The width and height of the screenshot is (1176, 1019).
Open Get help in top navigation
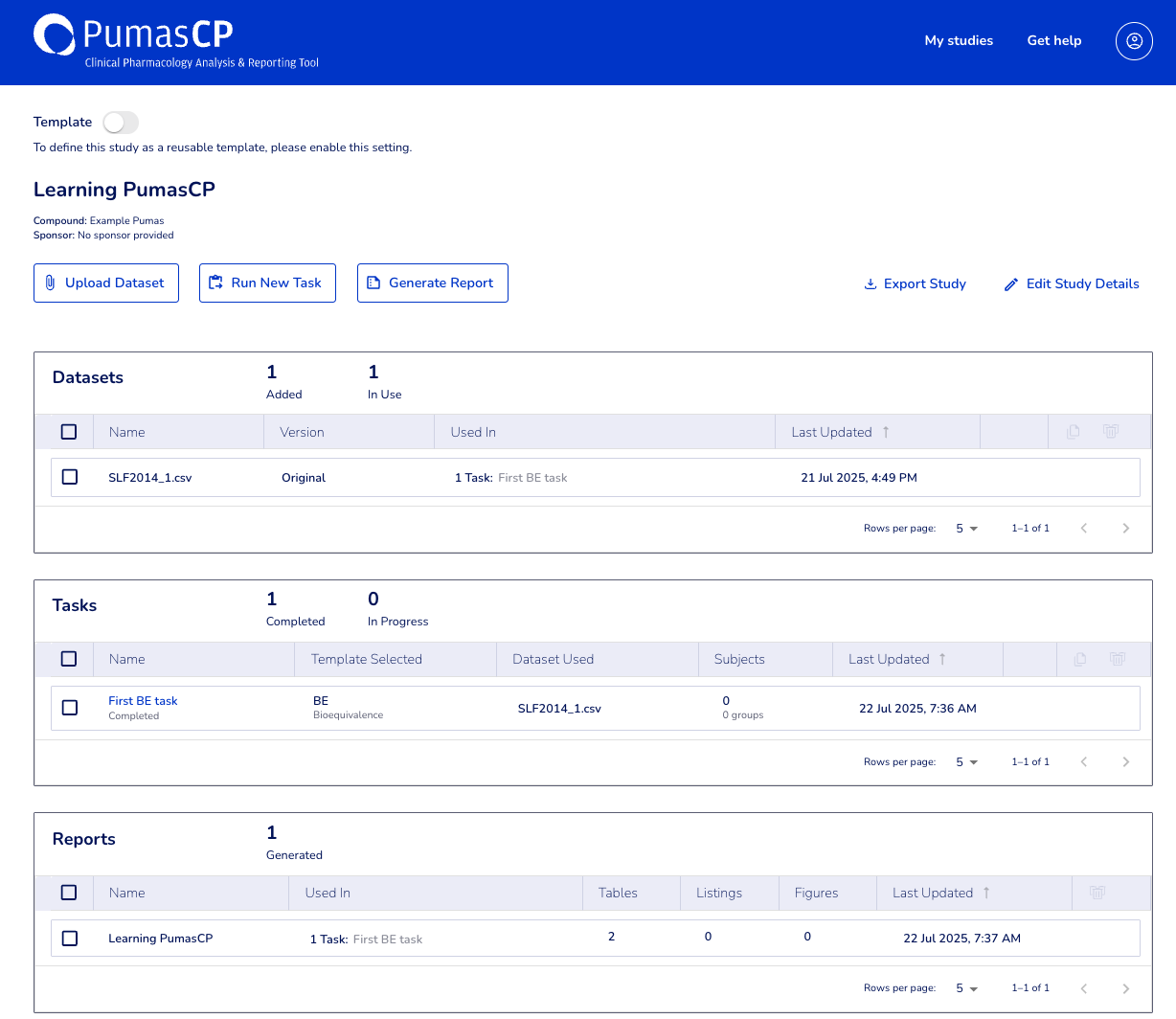(x=1053, y=40)
